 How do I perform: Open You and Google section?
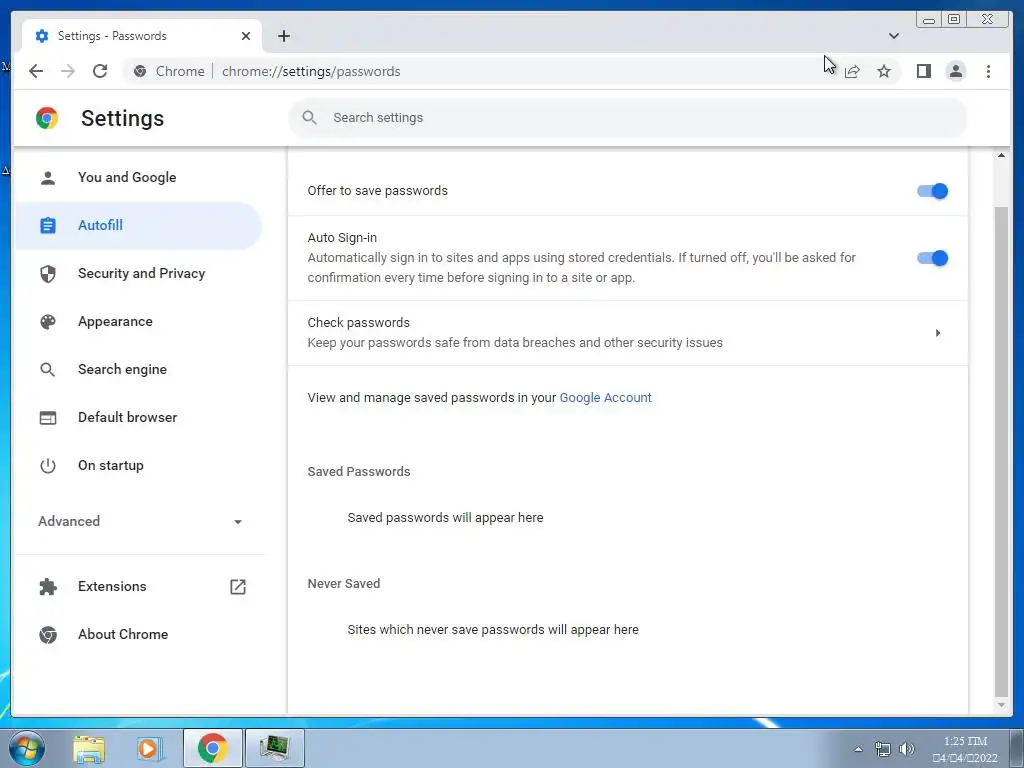click(x=138, y=178)
